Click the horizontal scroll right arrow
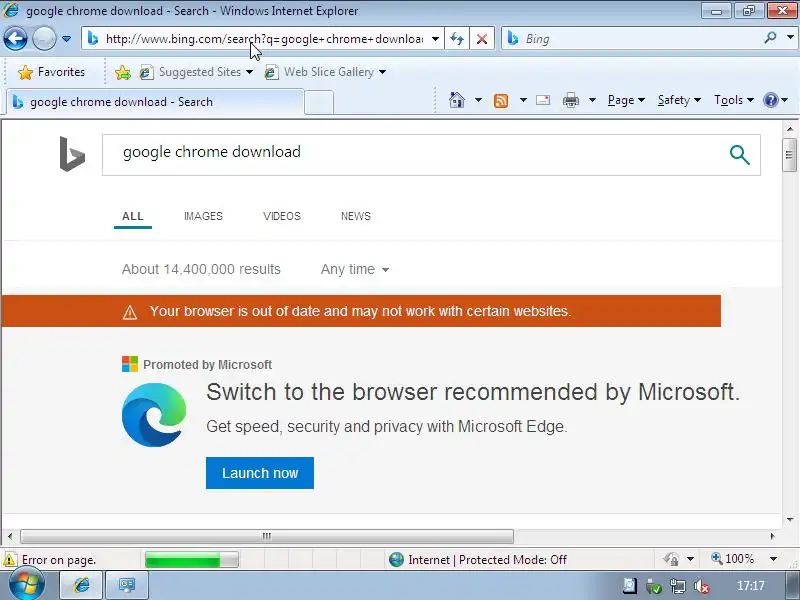Screen dimensions: 800x600 tap(772, 536)
